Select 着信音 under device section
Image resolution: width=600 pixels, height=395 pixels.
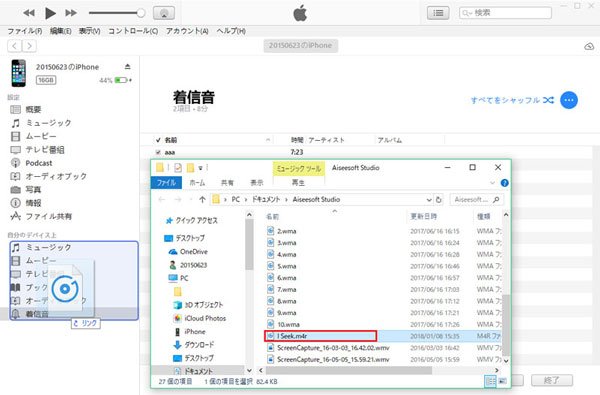tap(37, 314)
